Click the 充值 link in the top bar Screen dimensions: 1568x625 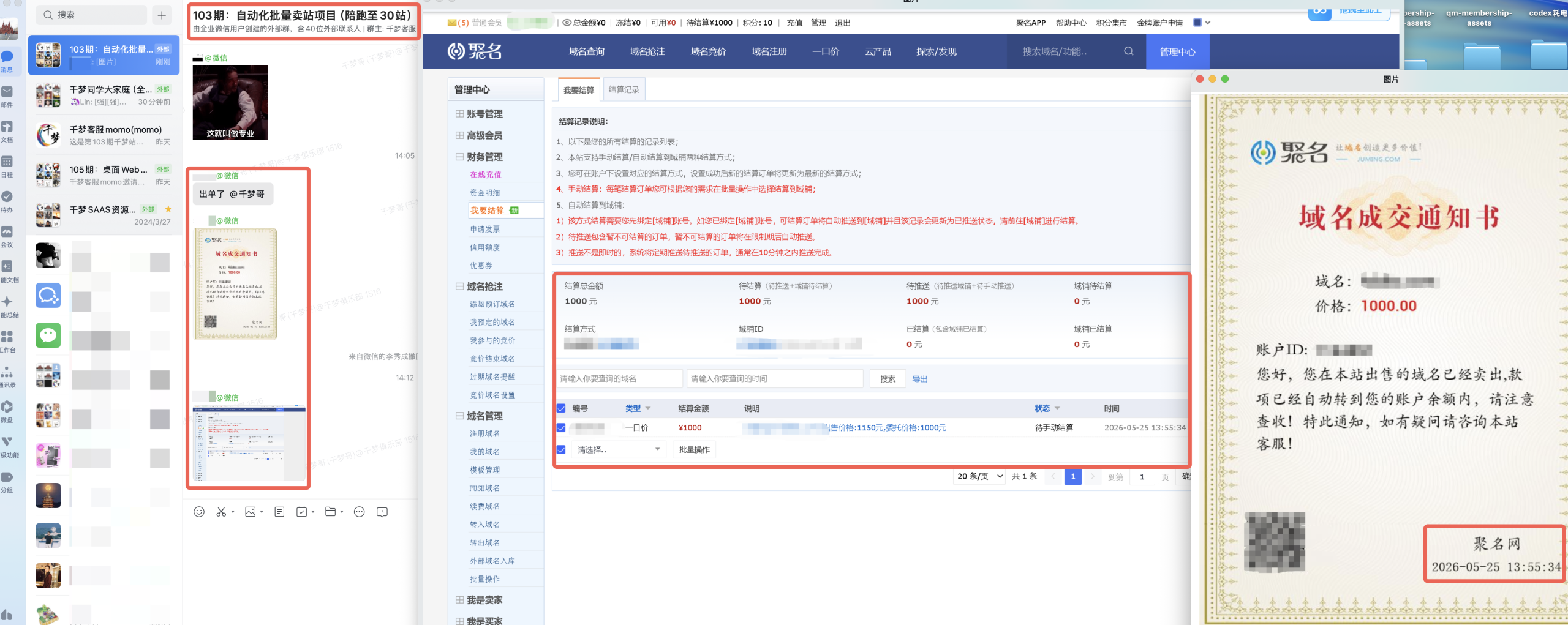pyautogui.click(x=794, y=23)
